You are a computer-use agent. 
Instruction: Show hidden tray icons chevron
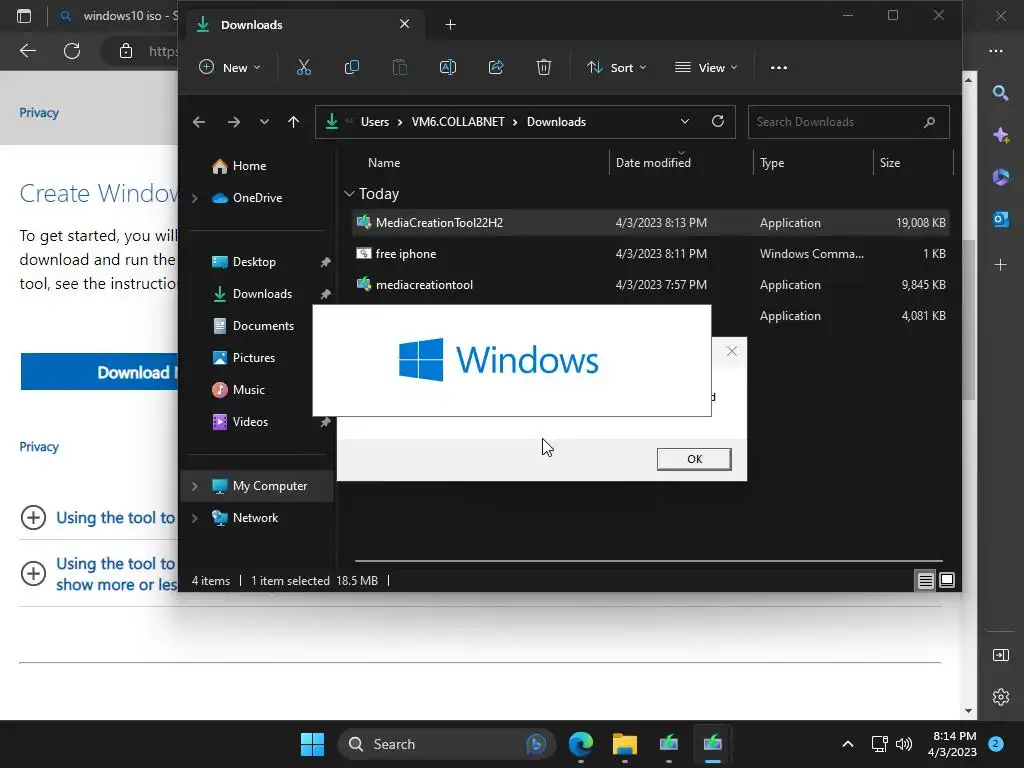pyautogui.click(x=848, y=744)
